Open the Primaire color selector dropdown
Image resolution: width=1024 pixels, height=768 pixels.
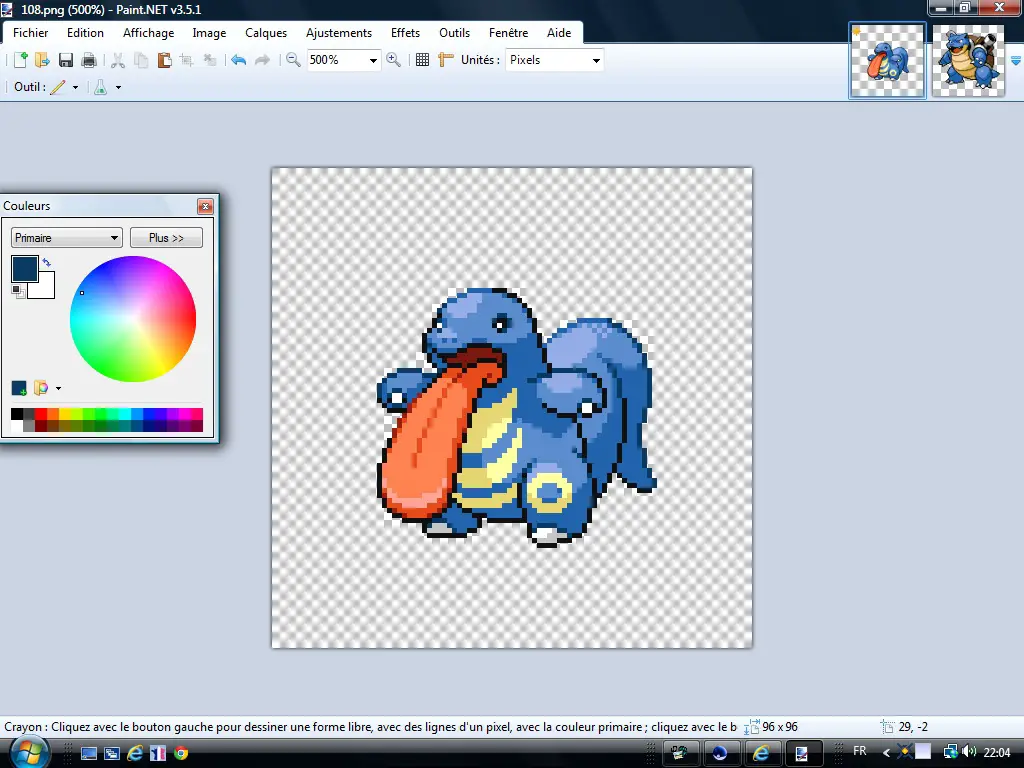pyautogui.click(x=67, y=238)
